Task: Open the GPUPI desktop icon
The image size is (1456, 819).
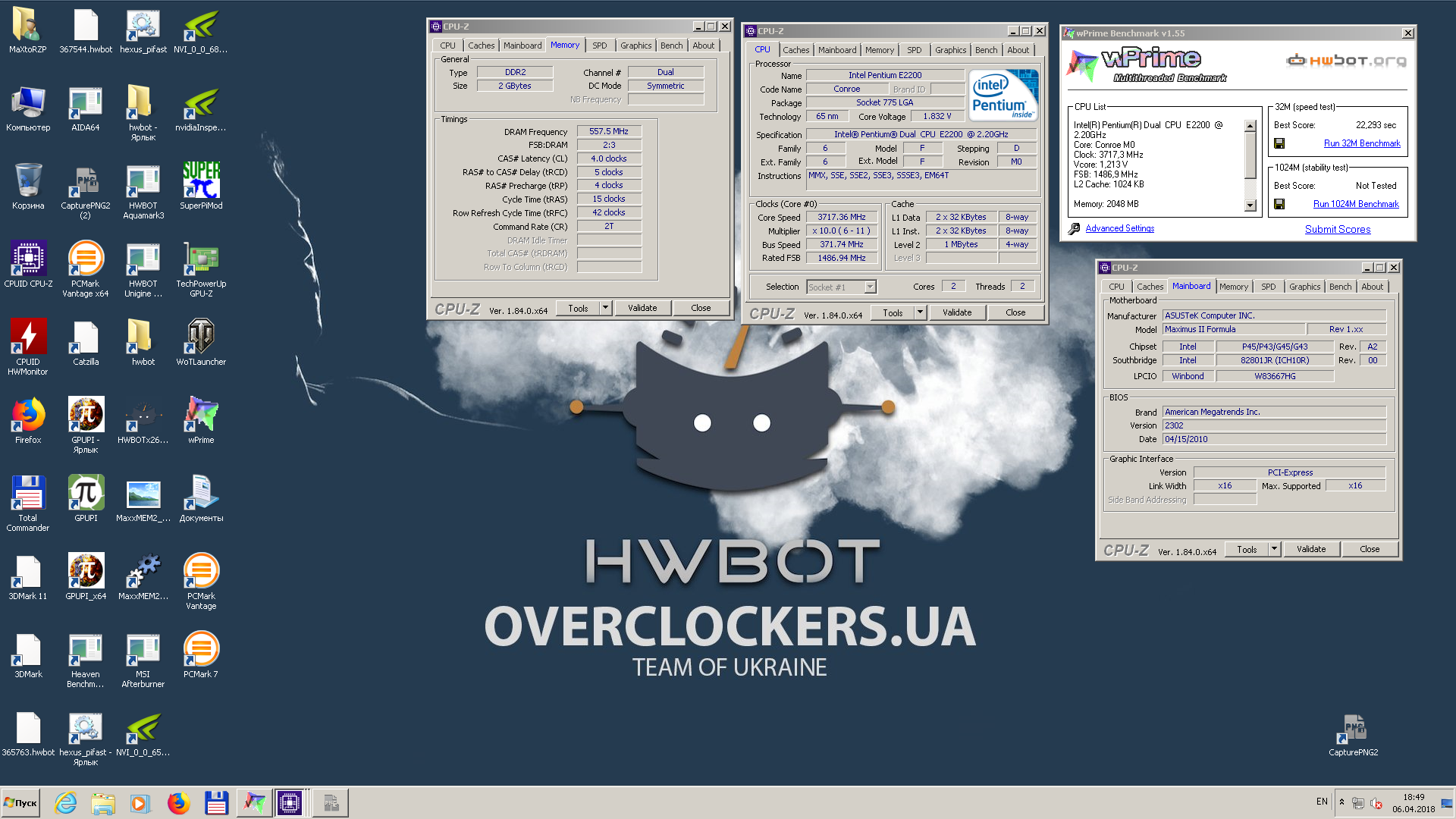Action: (x=86, y=499)
